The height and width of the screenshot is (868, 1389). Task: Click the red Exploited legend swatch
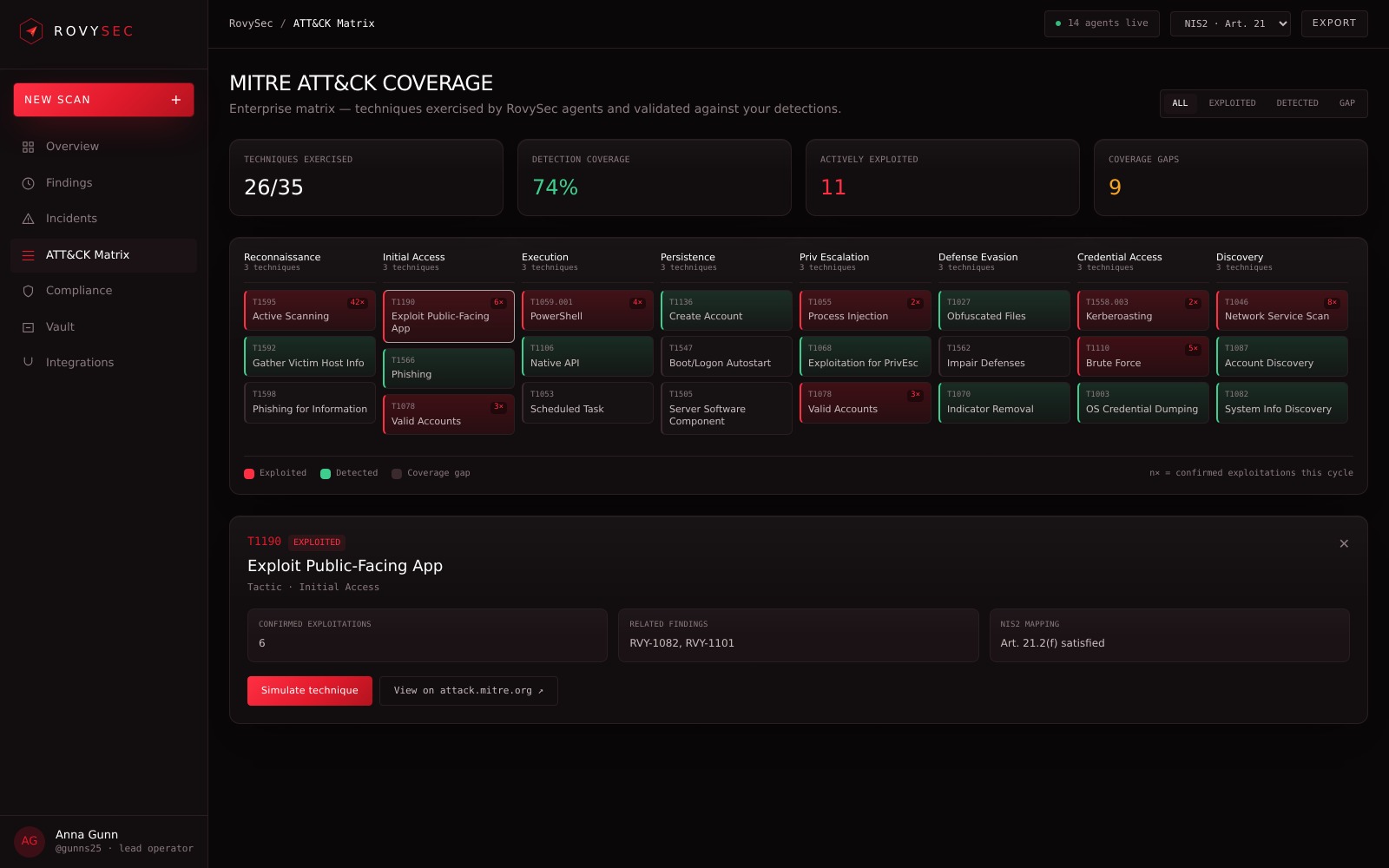tap(249, 474)
